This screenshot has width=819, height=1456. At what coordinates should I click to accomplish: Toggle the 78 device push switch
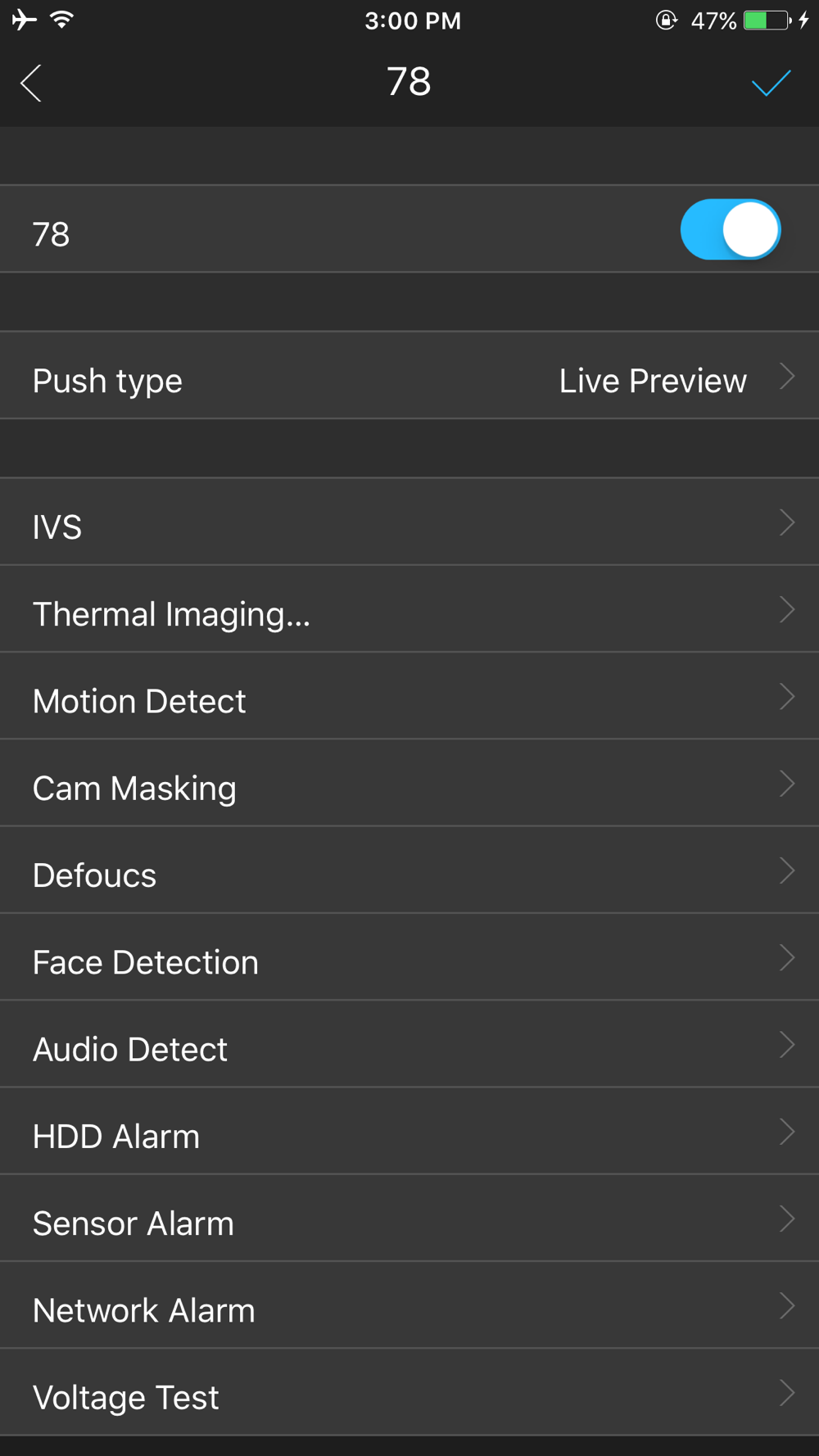click(730, 229)
